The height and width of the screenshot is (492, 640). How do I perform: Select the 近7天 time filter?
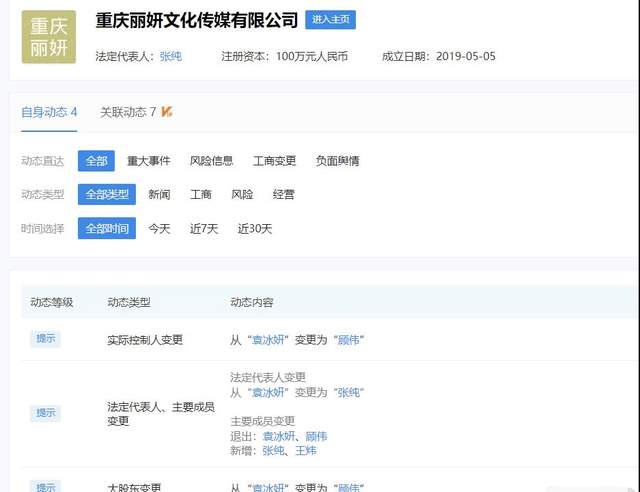[204, 229]
